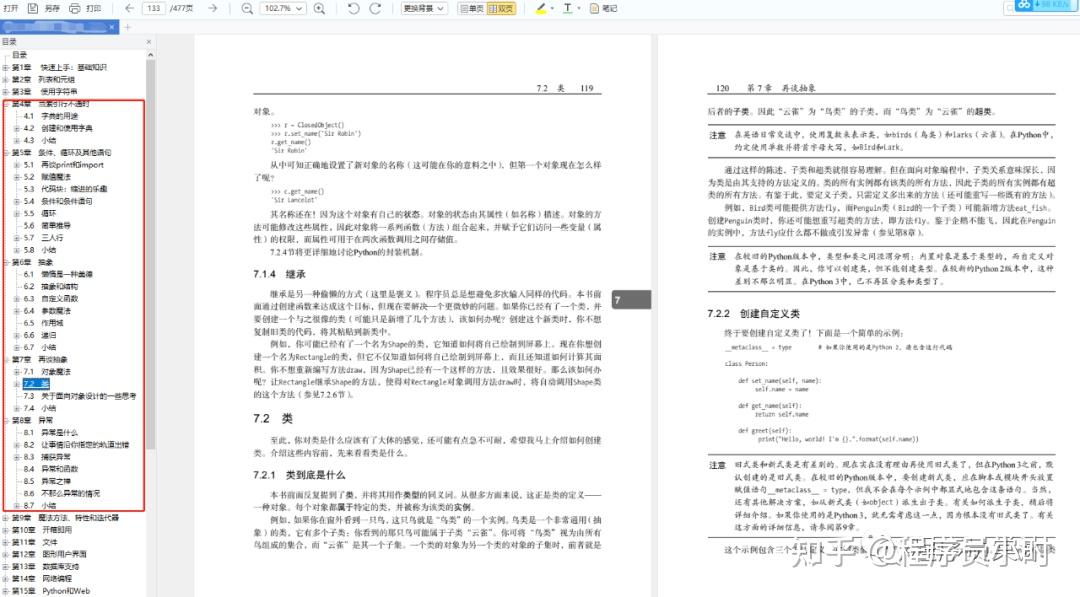
Task: Toggle the sidebar close on 目录 panel
Action: click(148, 41)
